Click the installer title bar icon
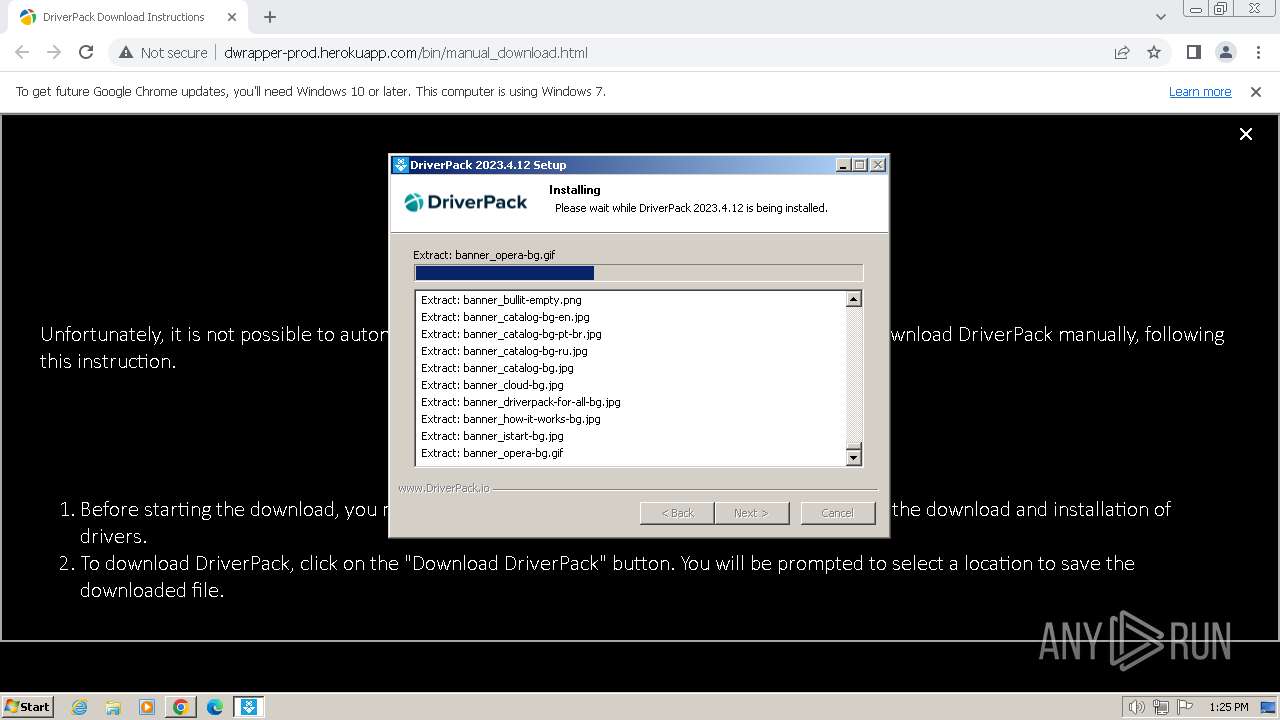 tap(400, 165)
